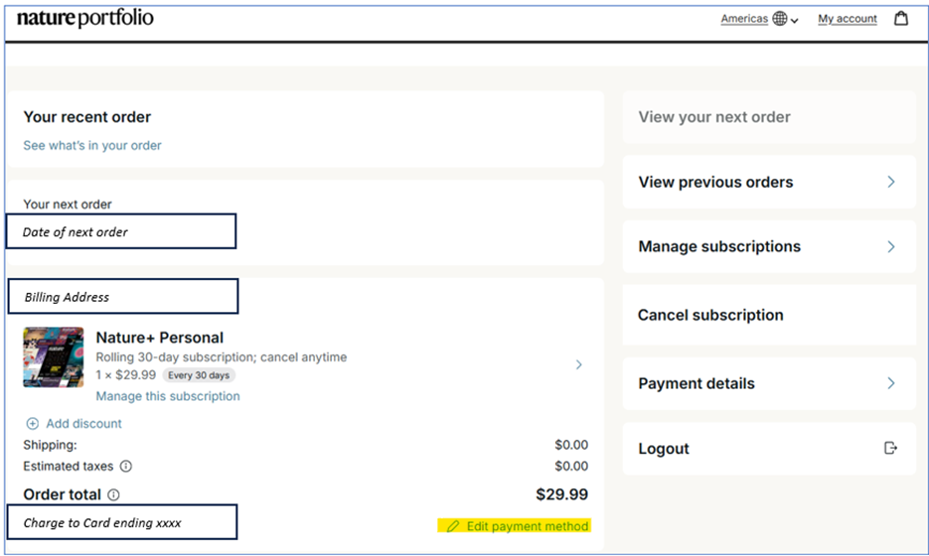Select the Every 30 days badge
Image resolution: width=929 pixels, height=556 pixels.
(198, 375)
